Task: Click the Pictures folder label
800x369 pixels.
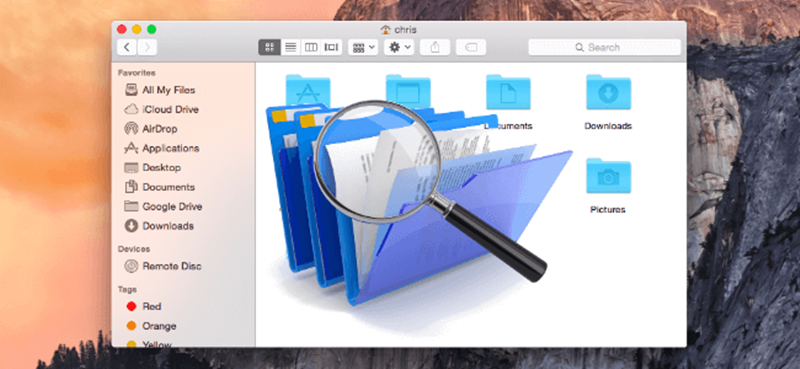Action: 608,210
